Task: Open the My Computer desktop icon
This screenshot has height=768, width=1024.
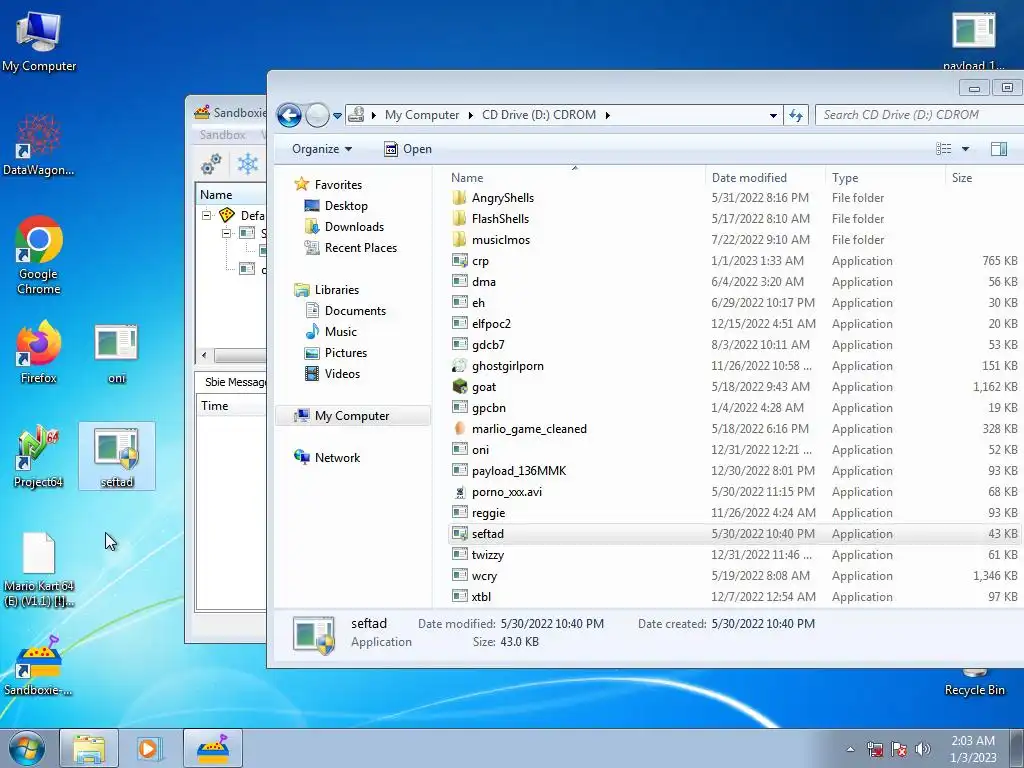Action: pyautogui.click(x=39, y=40)
